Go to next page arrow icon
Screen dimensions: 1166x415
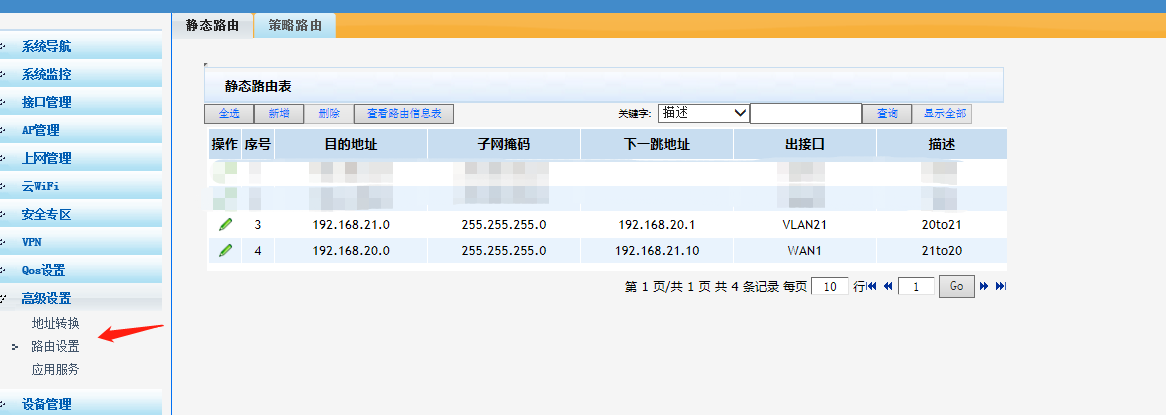(x=984, y=286)
